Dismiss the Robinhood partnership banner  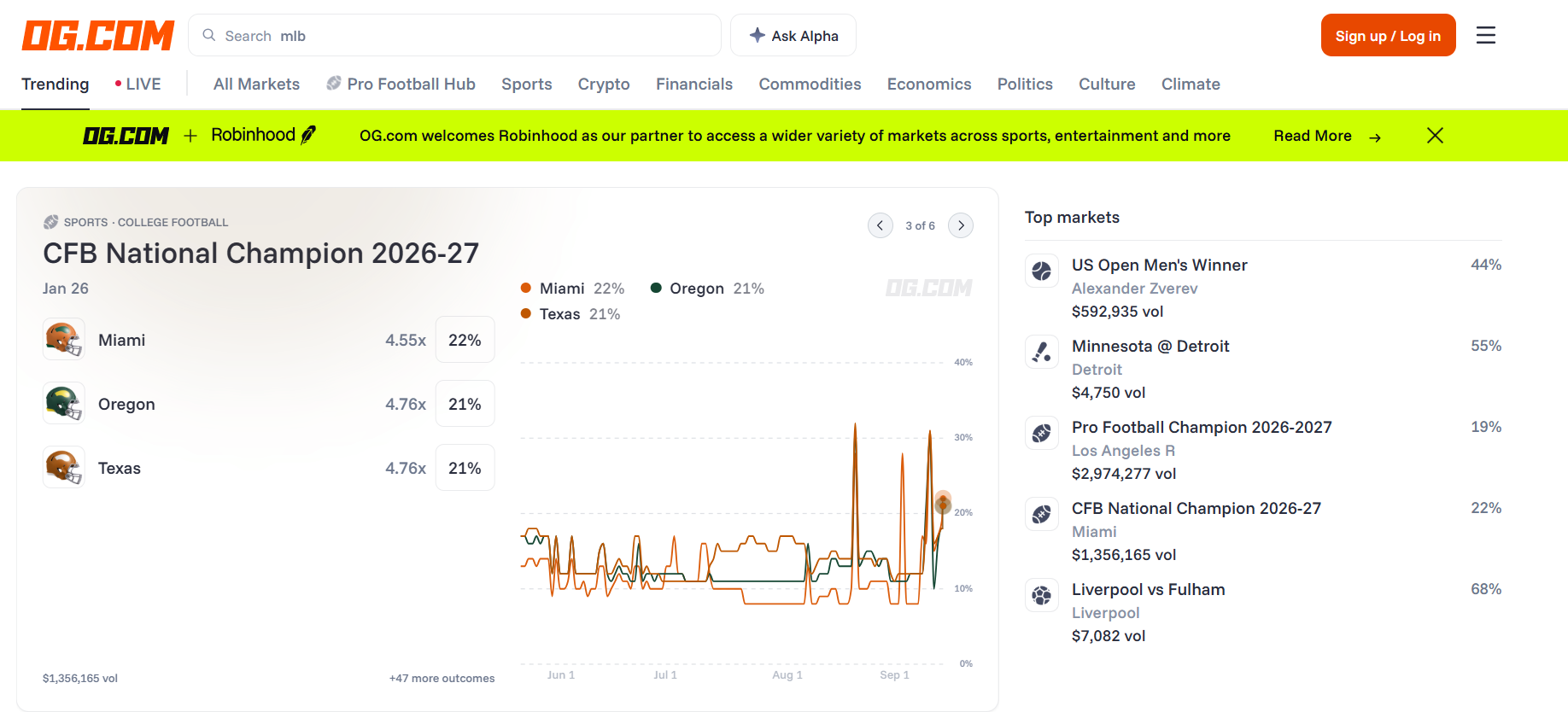(x=1435, y=136)
